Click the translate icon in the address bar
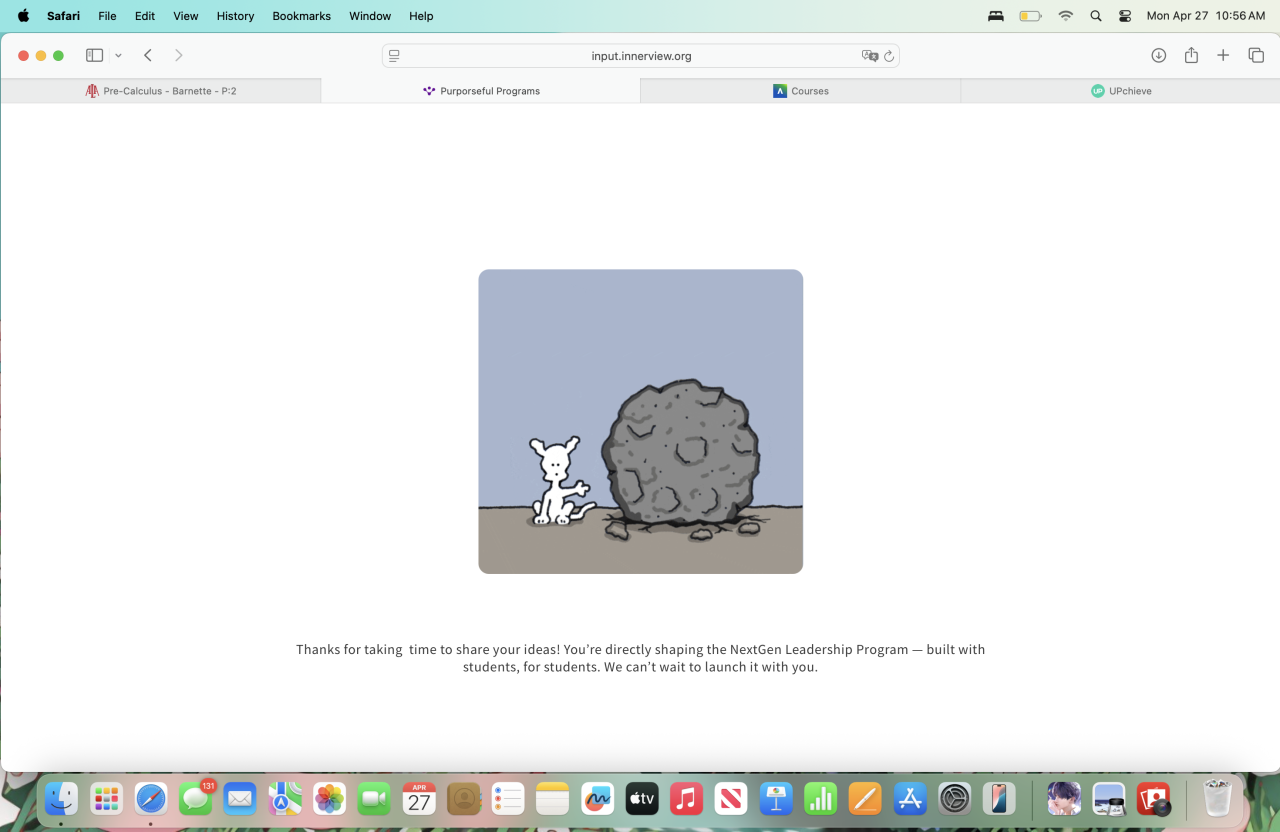 pos(870,56)
